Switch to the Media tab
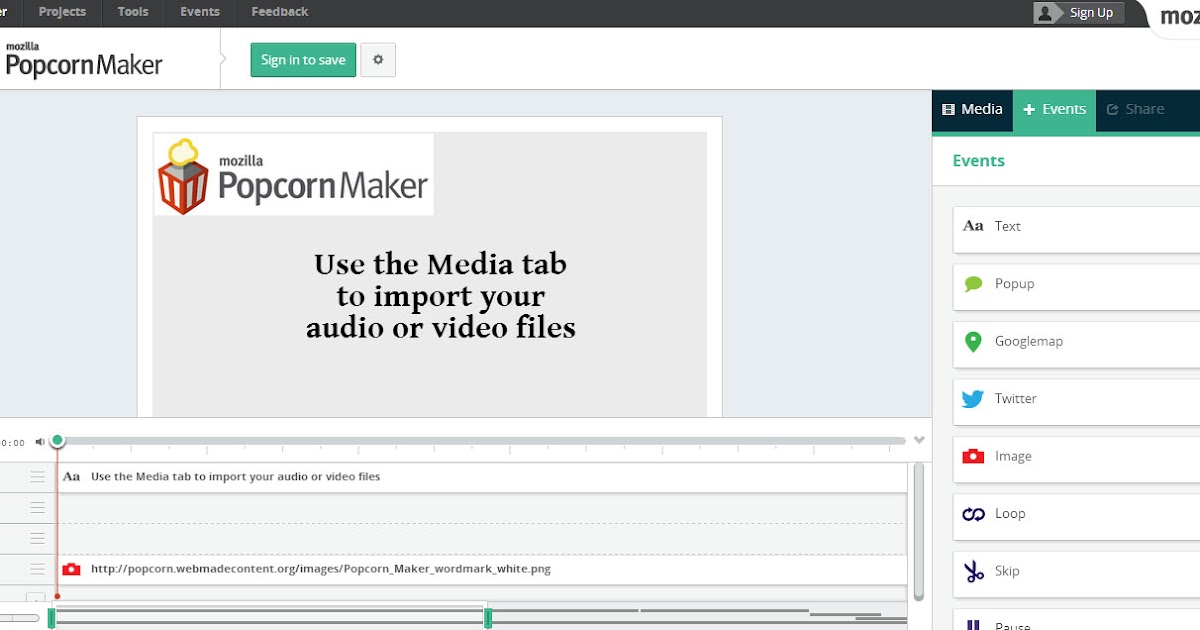The height and width of the screenshot is (630, 1200). pos(972,109)
